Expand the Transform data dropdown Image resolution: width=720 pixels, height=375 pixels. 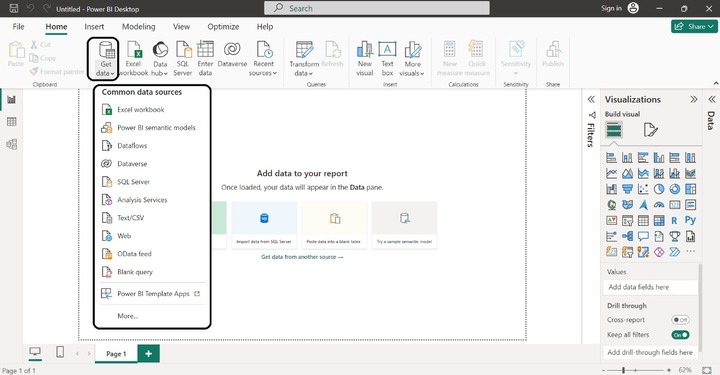pos(304,58)
